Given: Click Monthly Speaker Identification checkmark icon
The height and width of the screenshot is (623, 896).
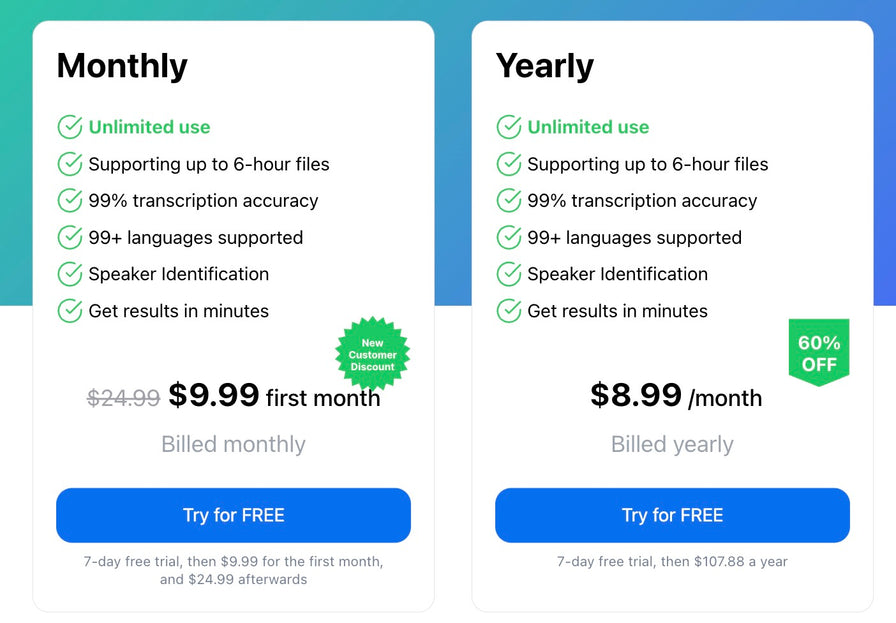Looking at the screenshot, I should click(70, 274).
